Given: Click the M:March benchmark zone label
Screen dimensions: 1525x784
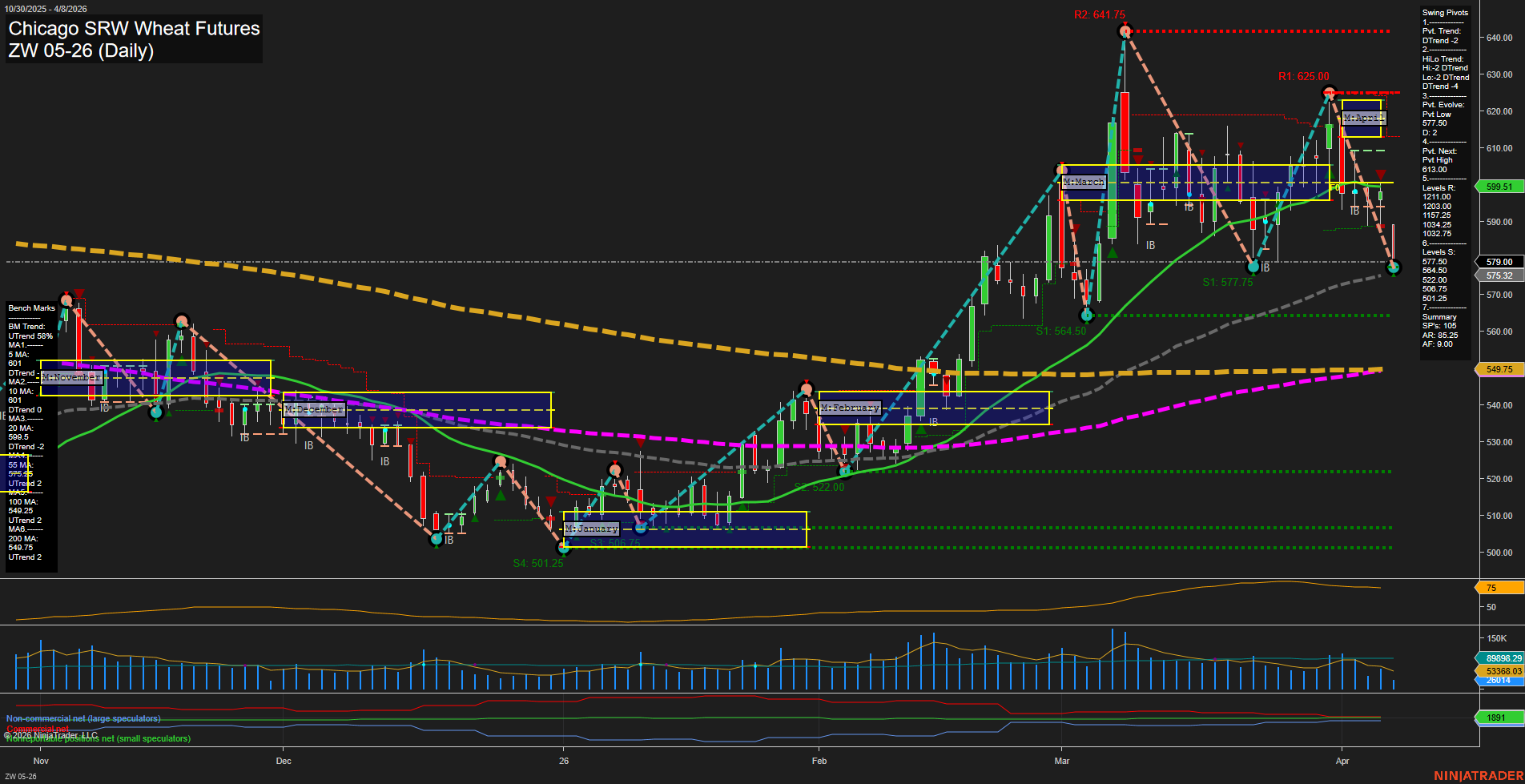Looking at the screenshot, I should pos(1083,183).
